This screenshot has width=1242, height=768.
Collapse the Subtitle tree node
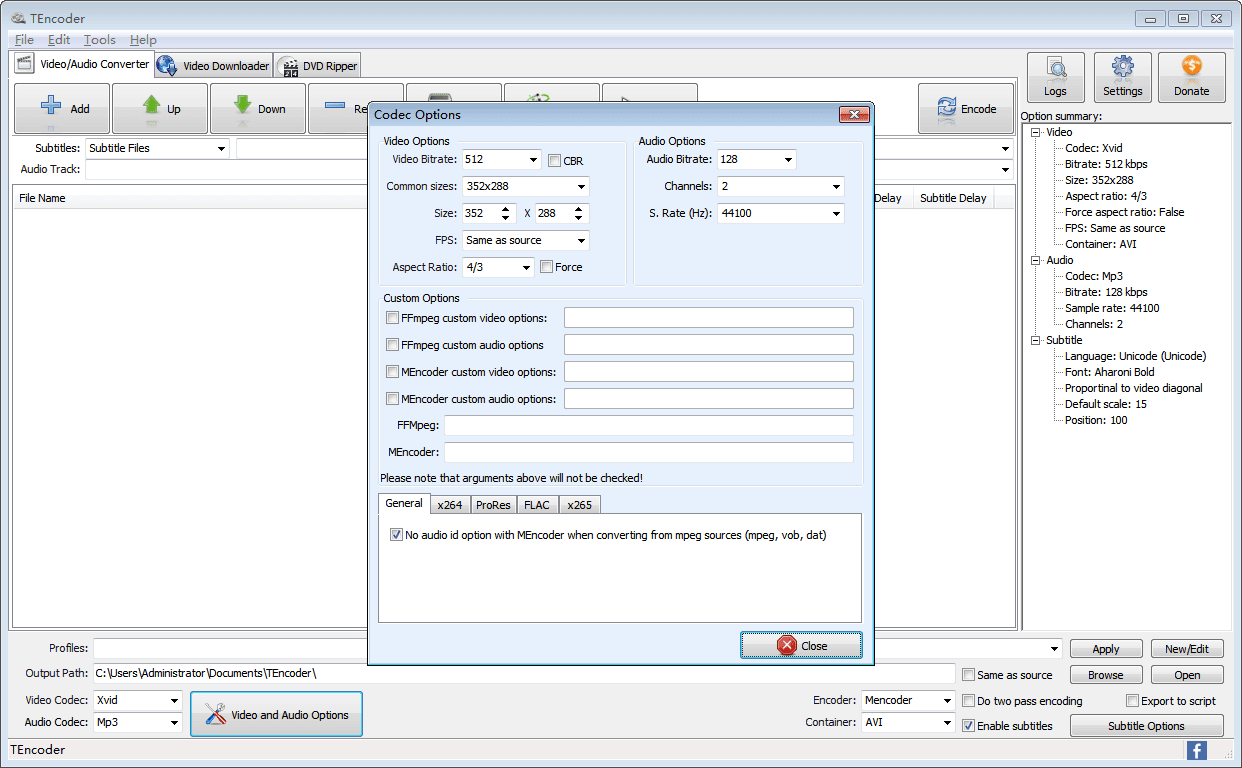tap(1036, 340)
